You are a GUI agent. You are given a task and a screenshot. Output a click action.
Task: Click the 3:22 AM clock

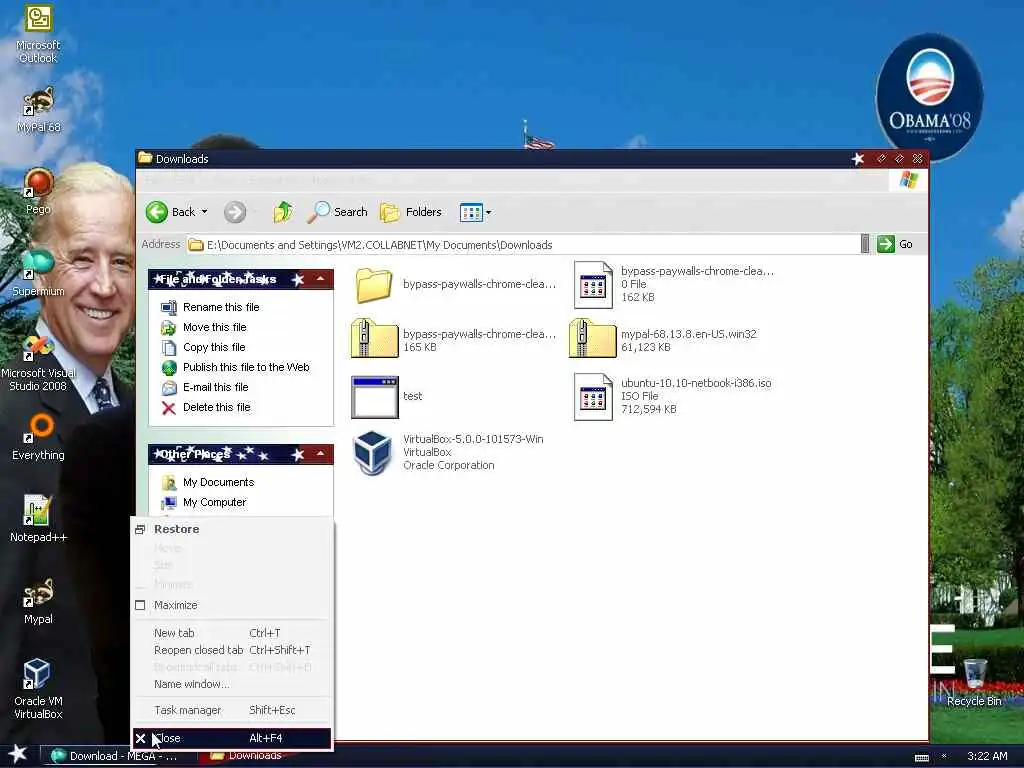coord(987,756)
